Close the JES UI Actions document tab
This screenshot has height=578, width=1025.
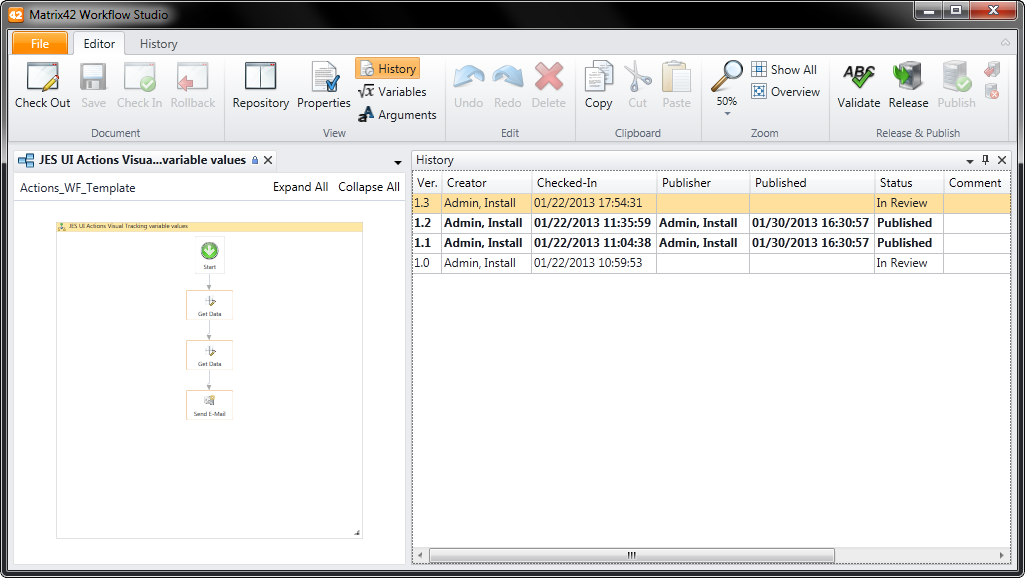268,160
